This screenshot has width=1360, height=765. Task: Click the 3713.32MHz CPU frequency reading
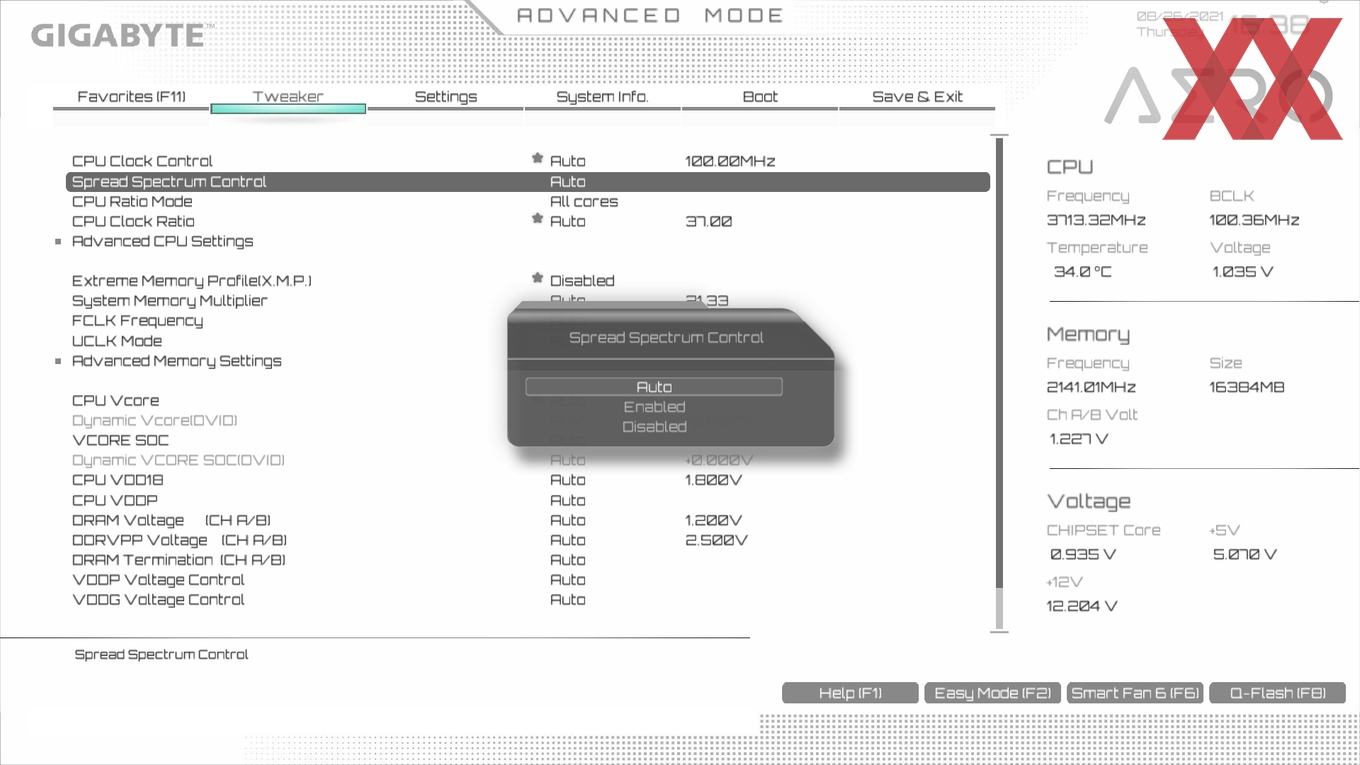pyautogui.click(x=1096, y=220)
